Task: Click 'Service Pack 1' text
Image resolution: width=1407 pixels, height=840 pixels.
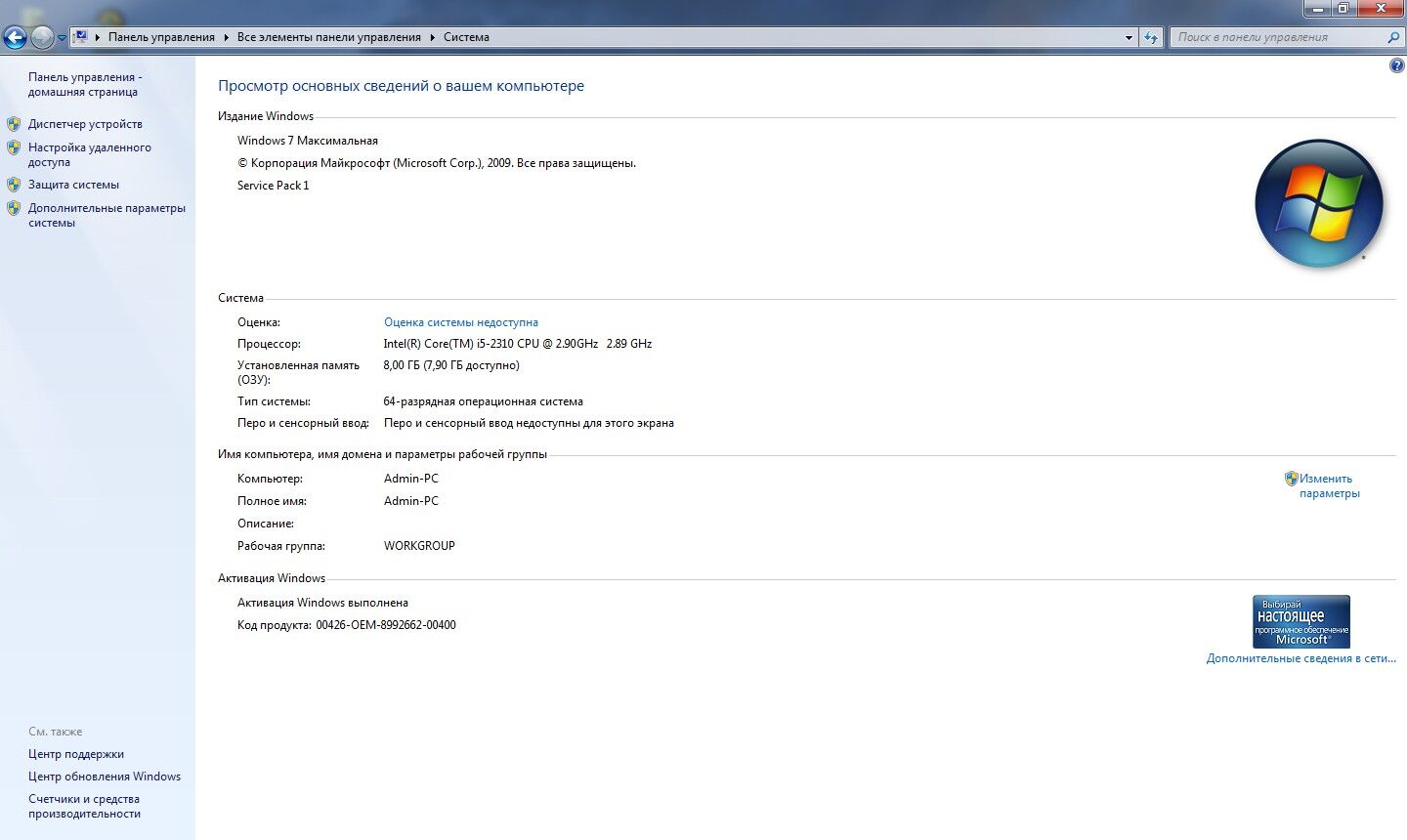Action: pos(274,186)
